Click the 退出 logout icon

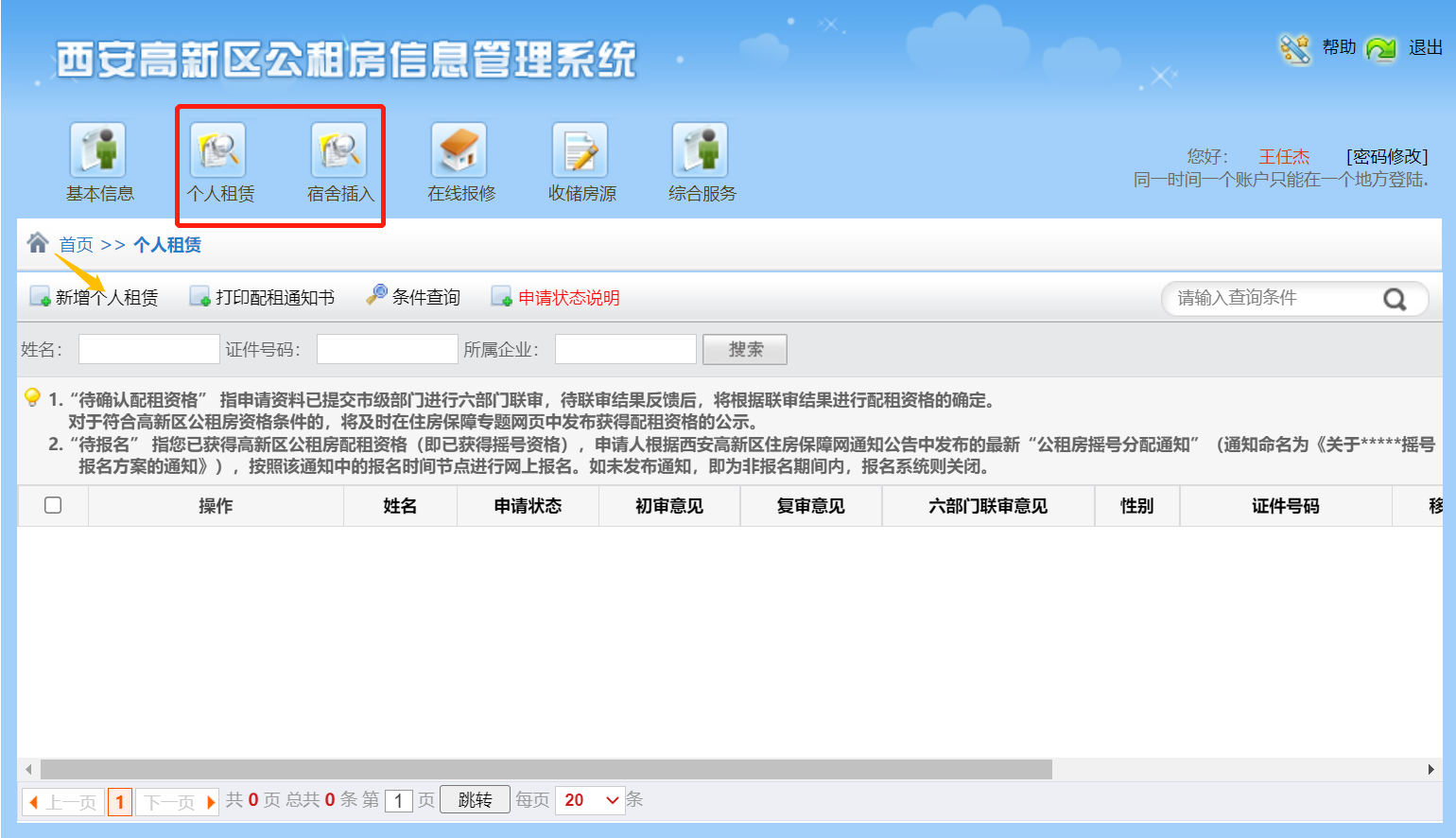1381,48
